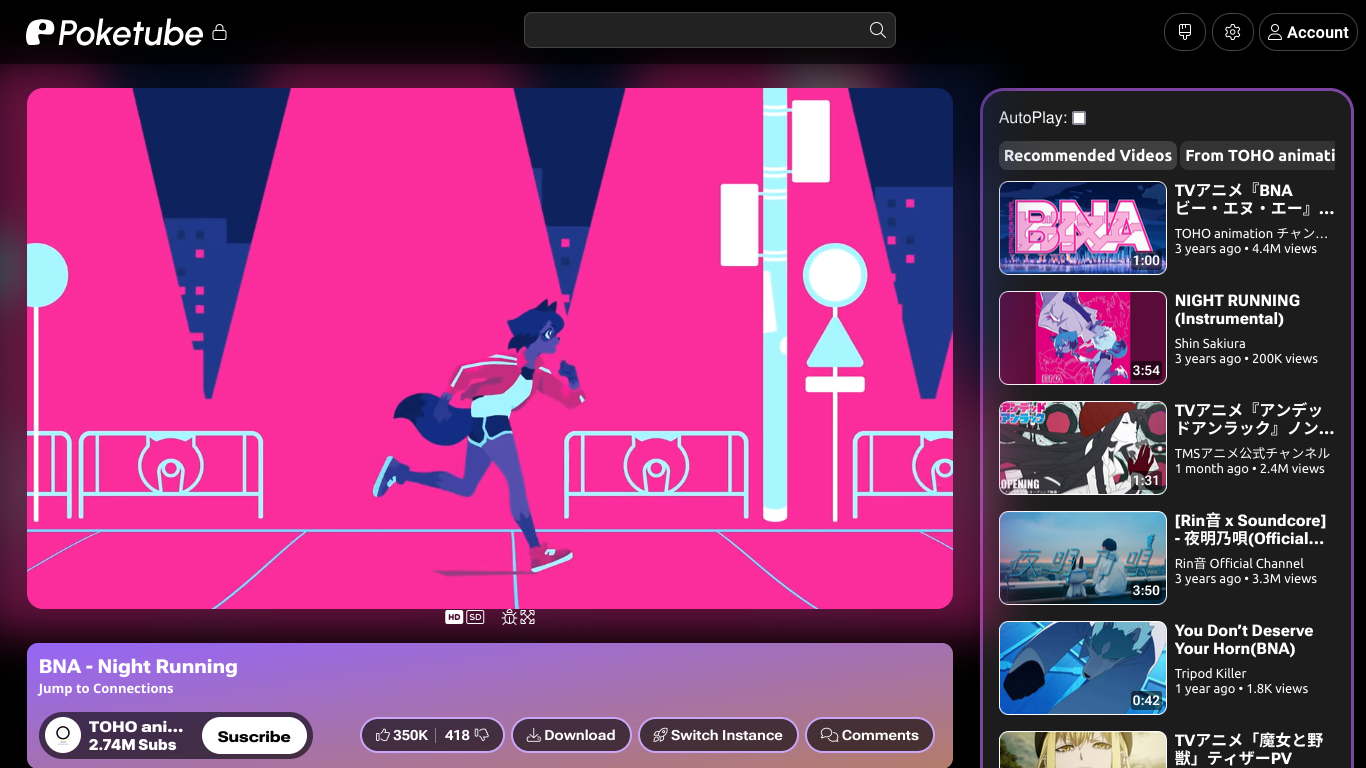Click the Subscribe button
This screenshot has width=1366, height=768.
pos(254,736)
